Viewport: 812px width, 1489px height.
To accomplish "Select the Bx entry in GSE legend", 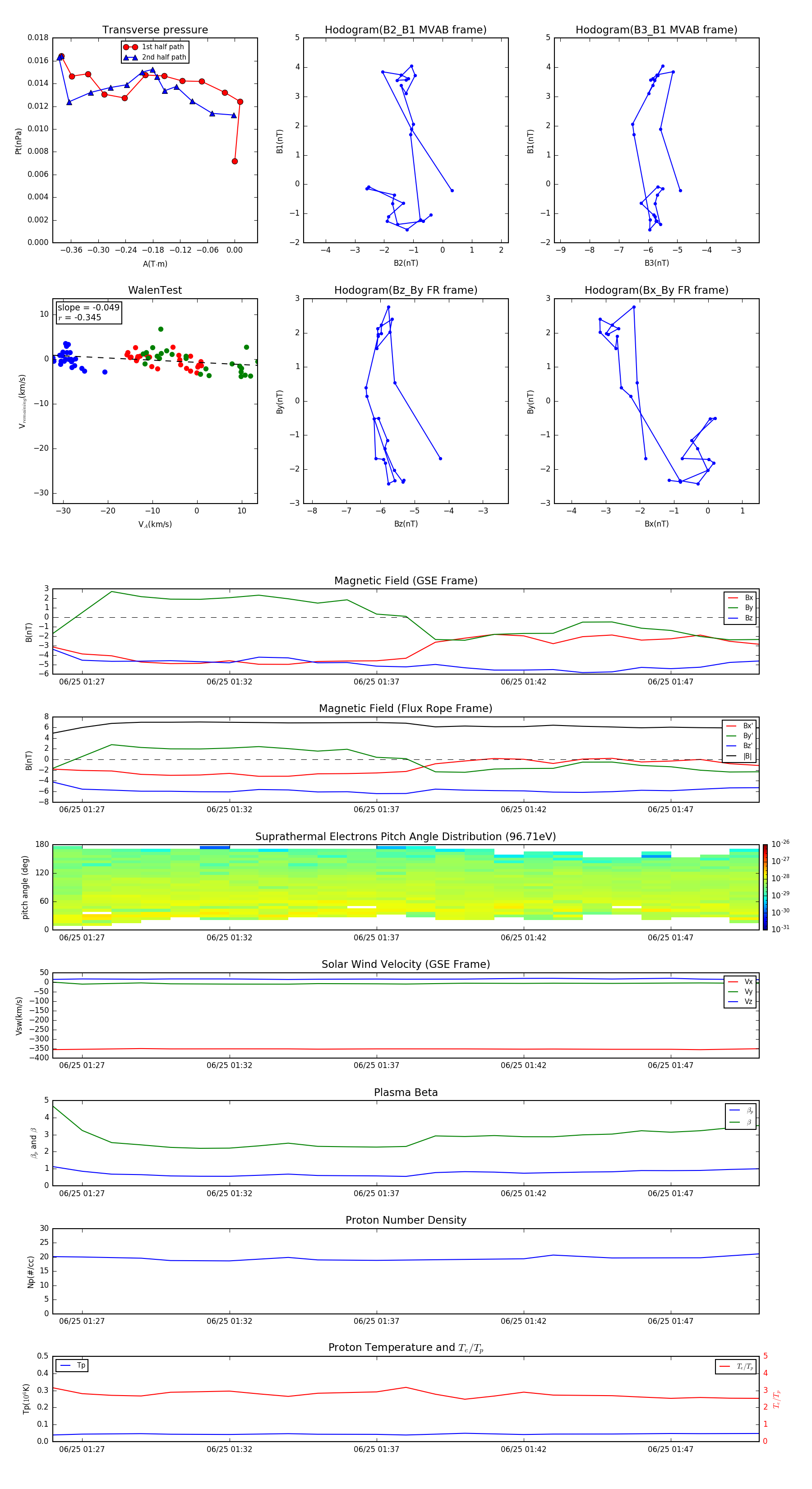I will point(740,598).
